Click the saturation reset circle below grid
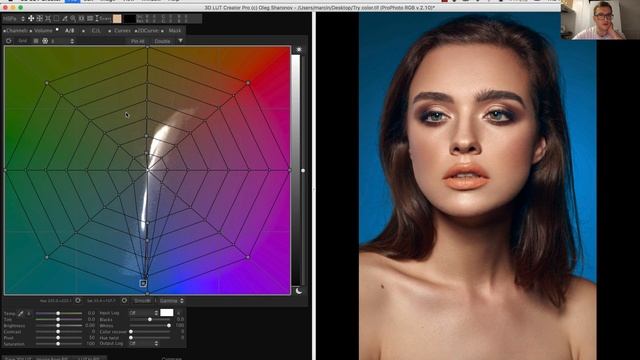This screenshot has width=640, height=360. 124,300
